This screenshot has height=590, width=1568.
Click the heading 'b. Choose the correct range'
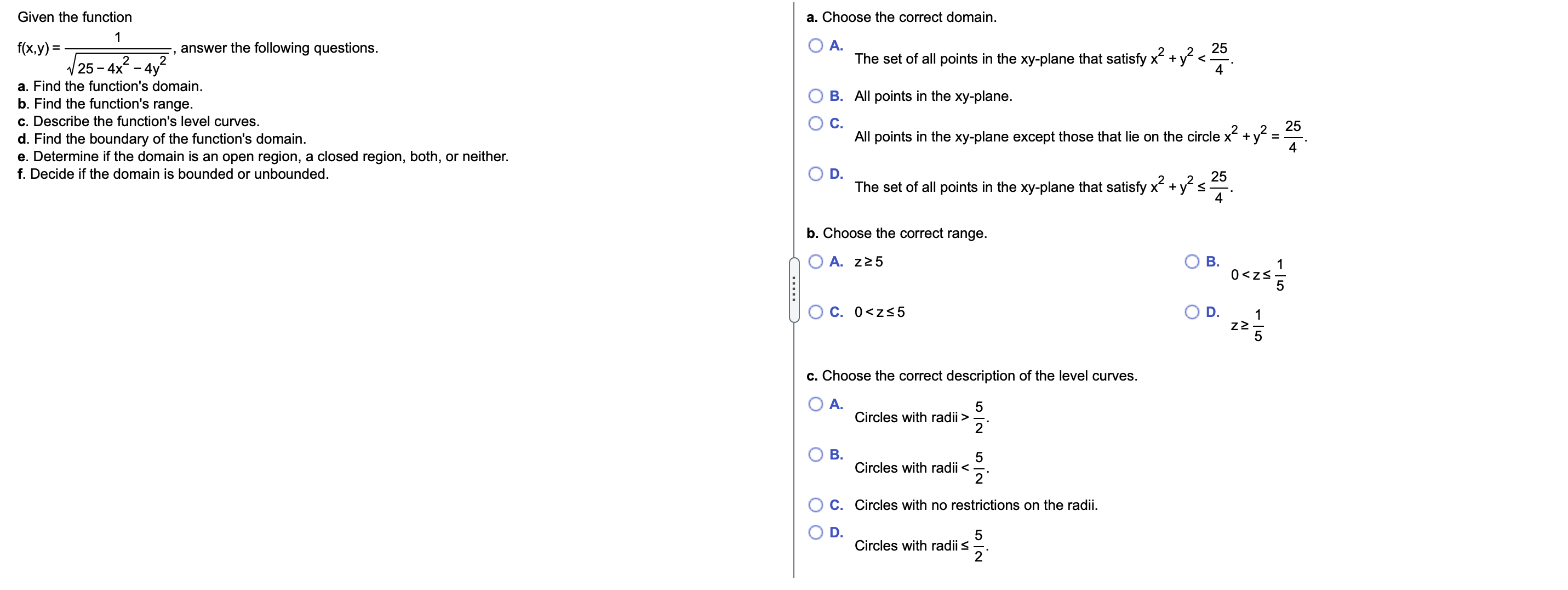click(x=897, y=232)
